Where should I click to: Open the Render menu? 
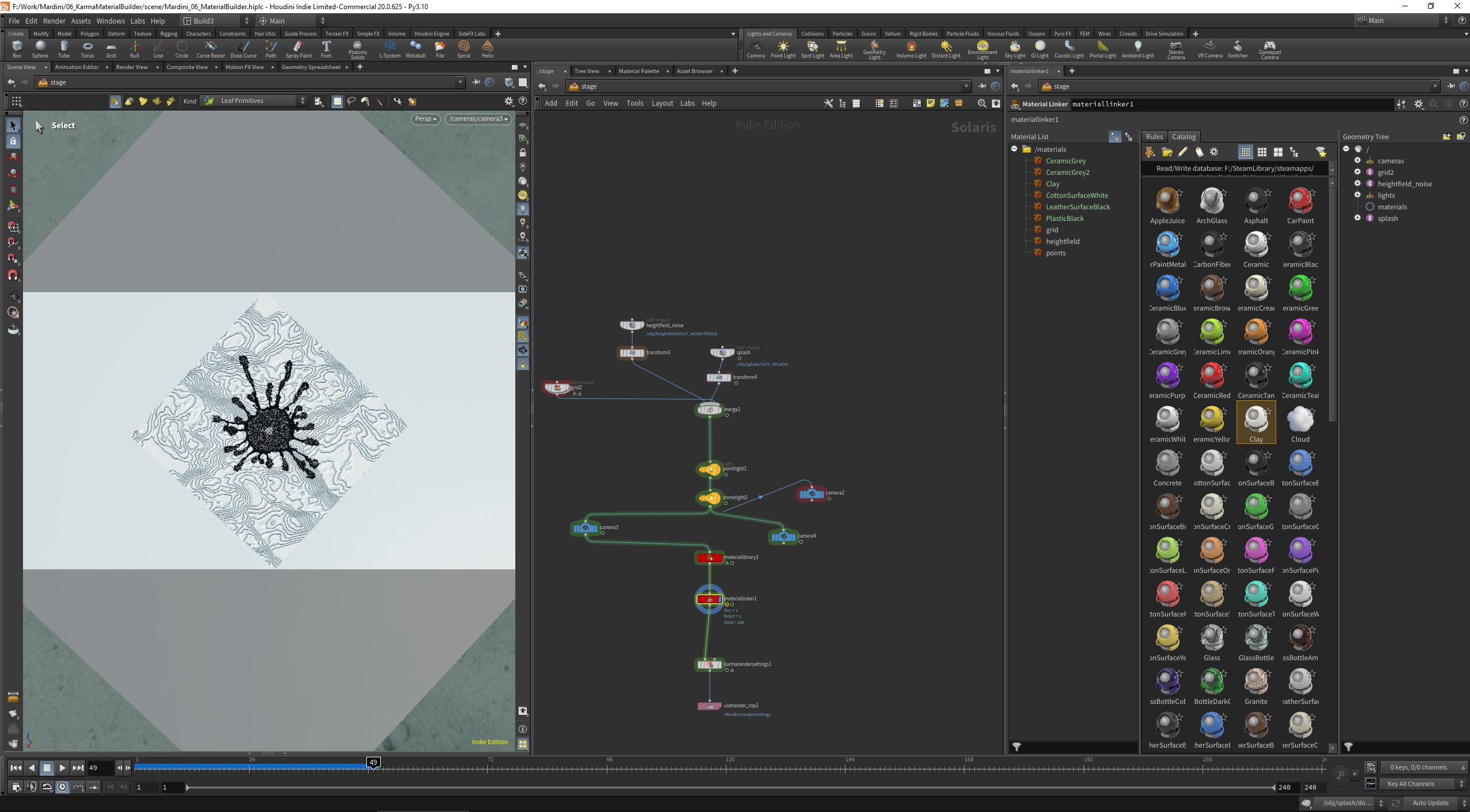tap(54, 21)
